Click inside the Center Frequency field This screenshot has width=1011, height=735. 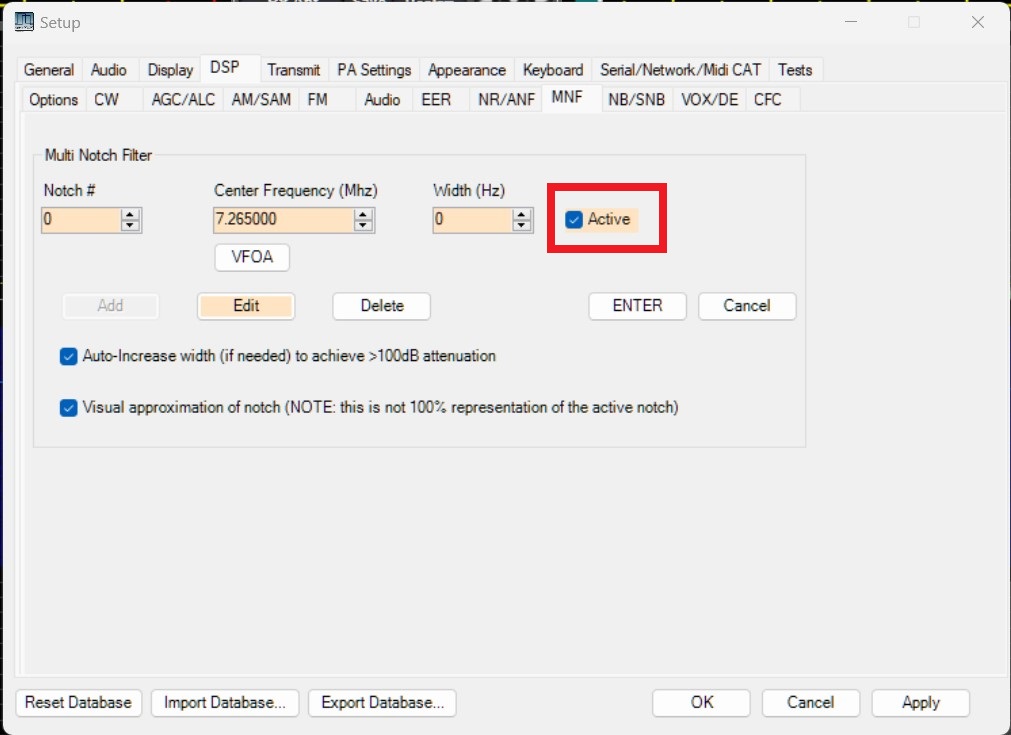pos(282,220)
